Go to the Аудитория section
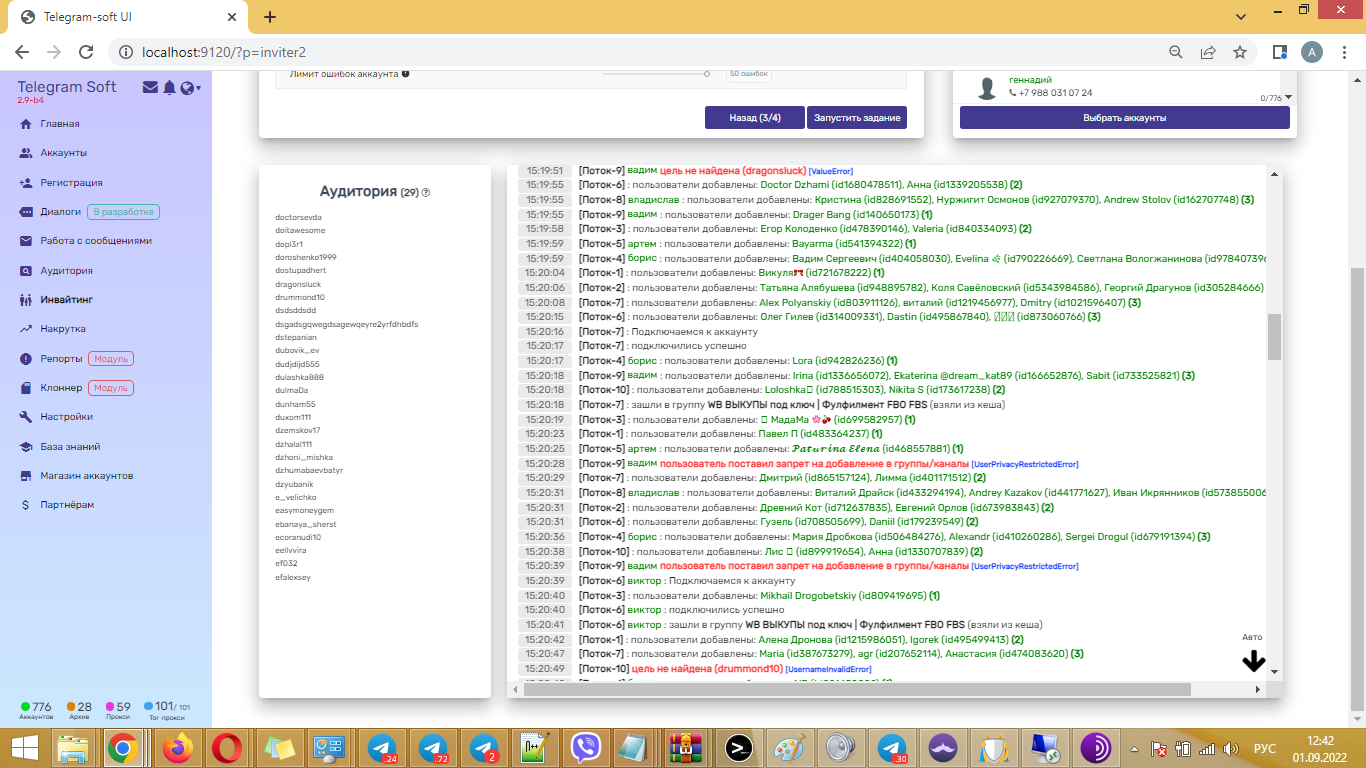This screenshot has height=768, width=1366. tap(66, 271)
